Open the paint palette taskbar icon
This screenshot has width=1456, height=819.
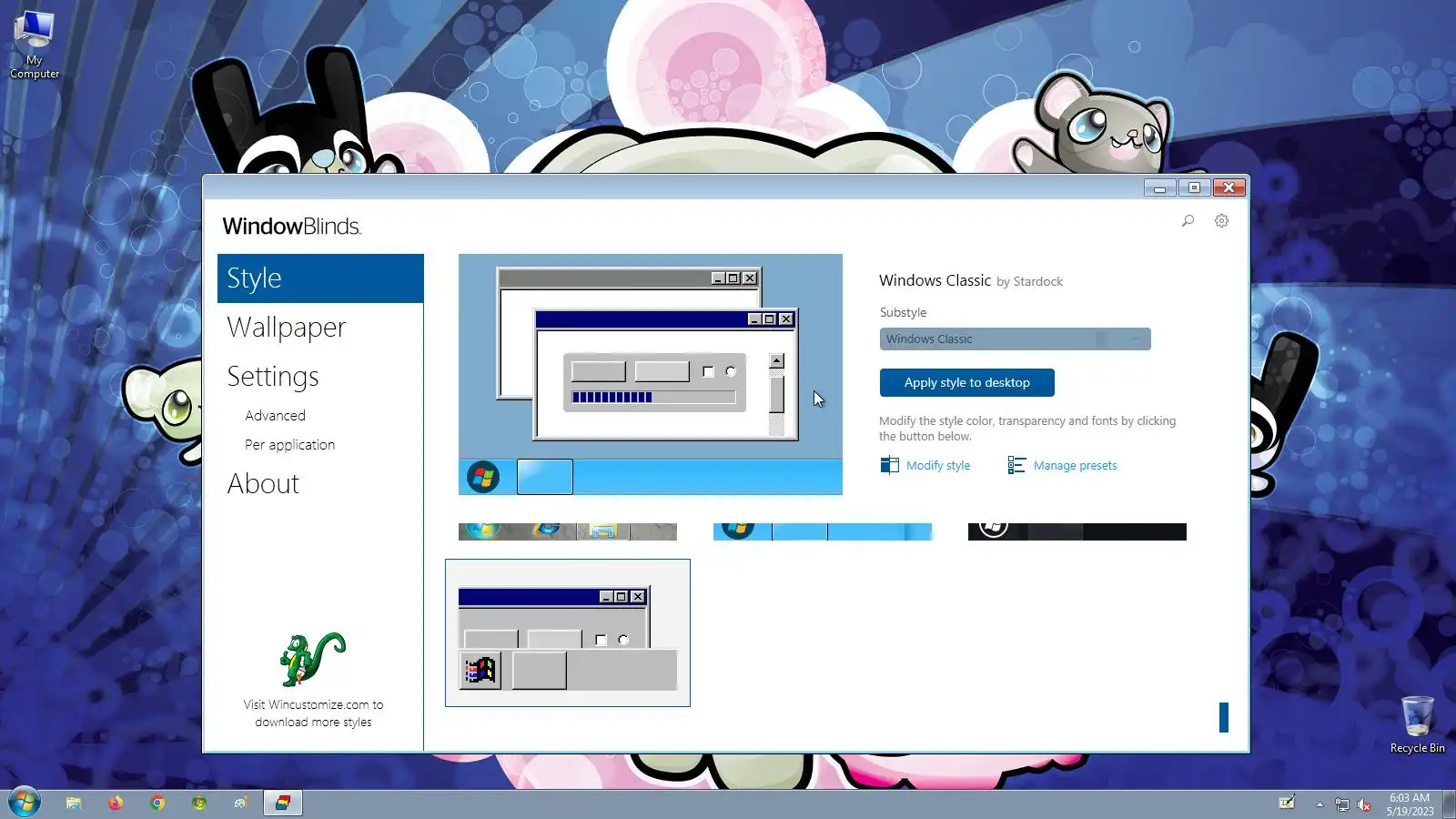(241, 803)
